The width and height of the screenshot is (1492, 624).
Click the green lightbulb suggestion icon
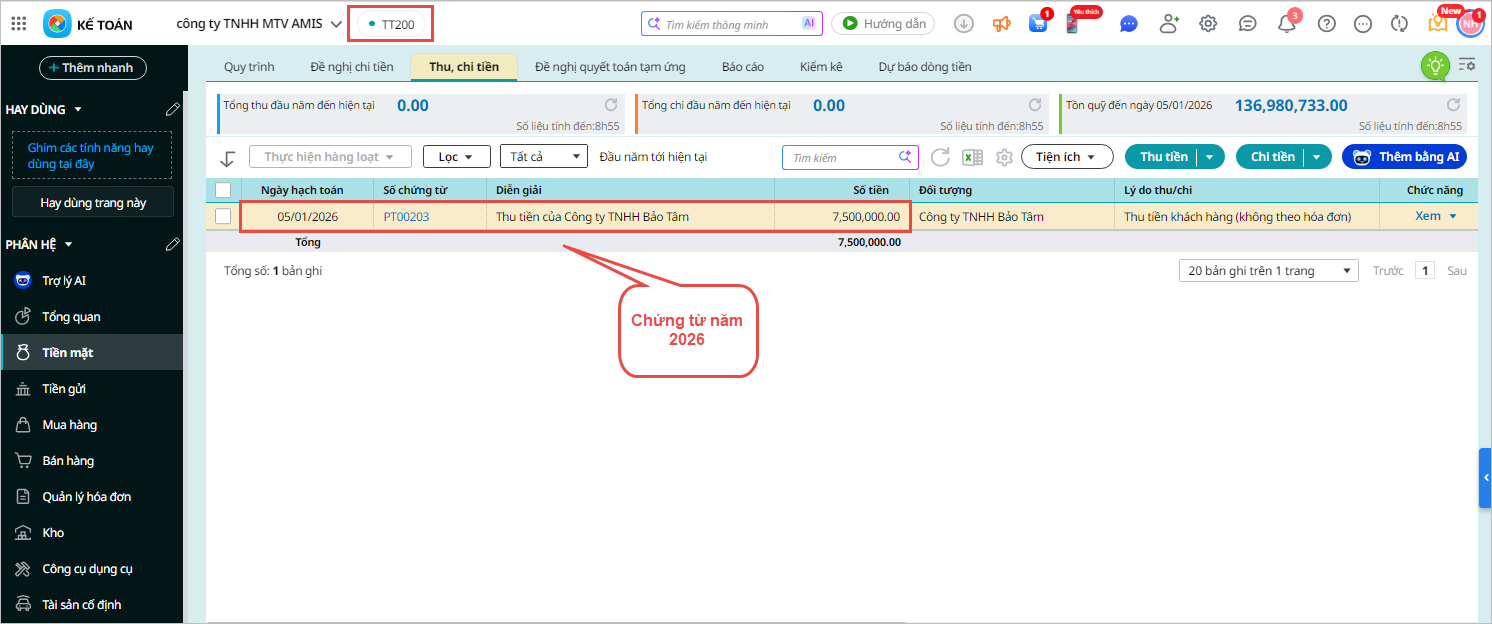coord(1435,66)
